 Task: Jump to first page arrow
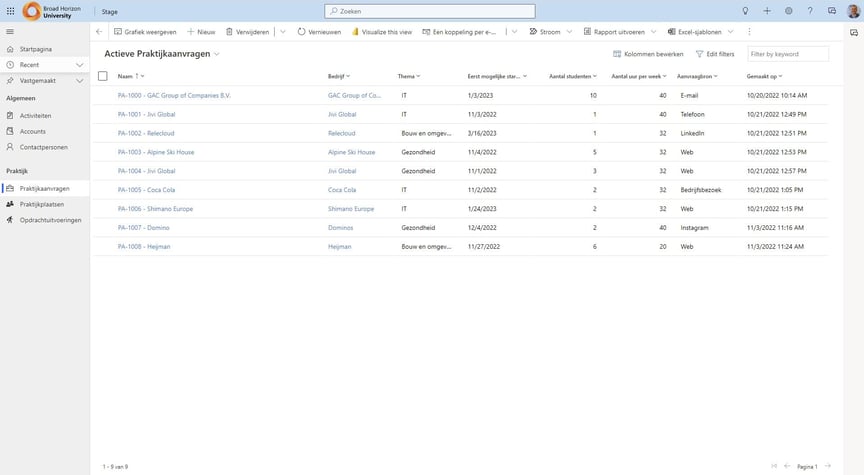(774, 466)
